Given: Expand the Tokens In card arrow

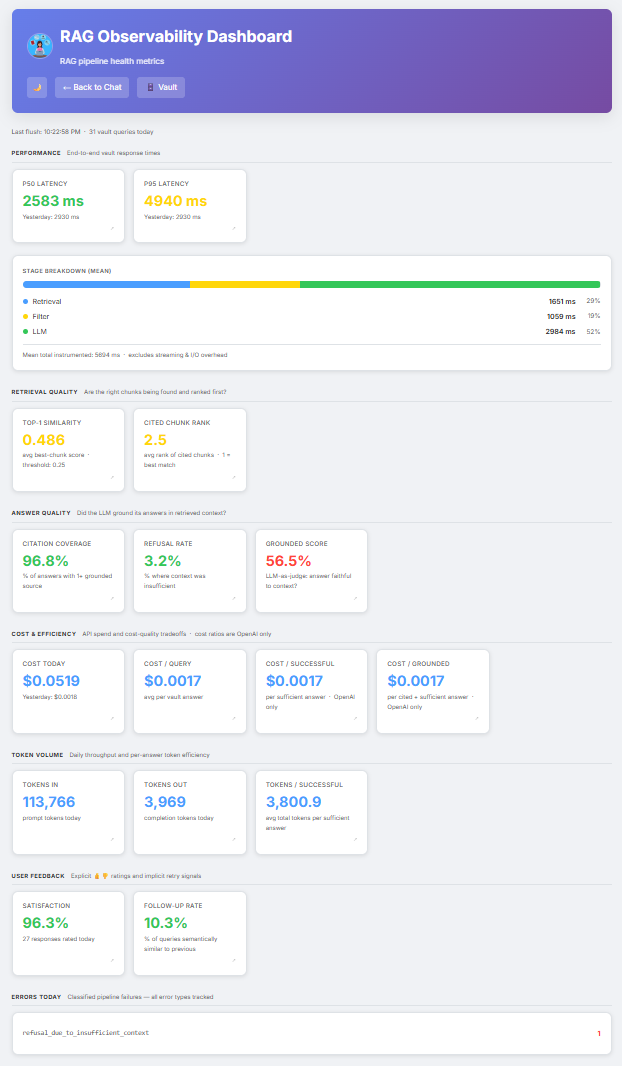Looking at the screenshot, I should click(112, 840).
